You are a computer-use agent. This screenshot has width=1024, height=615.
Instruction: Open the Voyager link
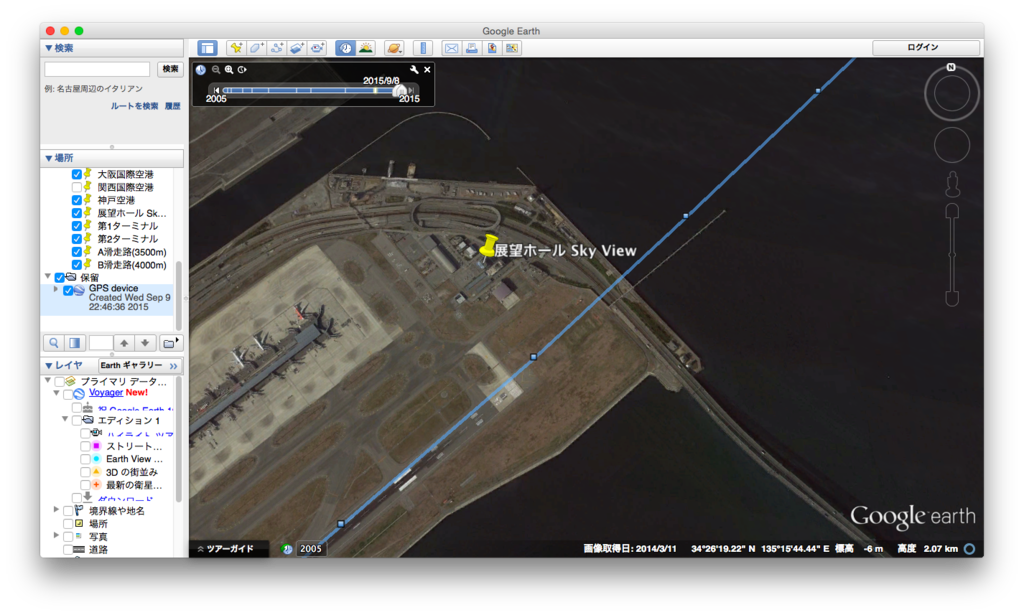point(106,393)
